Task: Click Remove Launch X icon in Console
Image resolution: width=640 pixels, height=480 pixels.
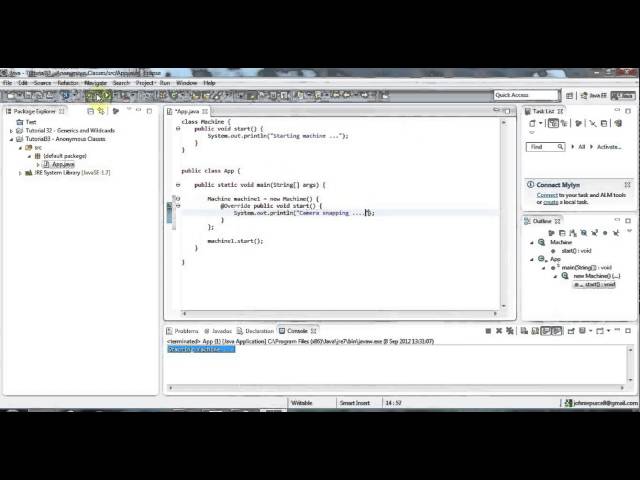Action: 499,331
